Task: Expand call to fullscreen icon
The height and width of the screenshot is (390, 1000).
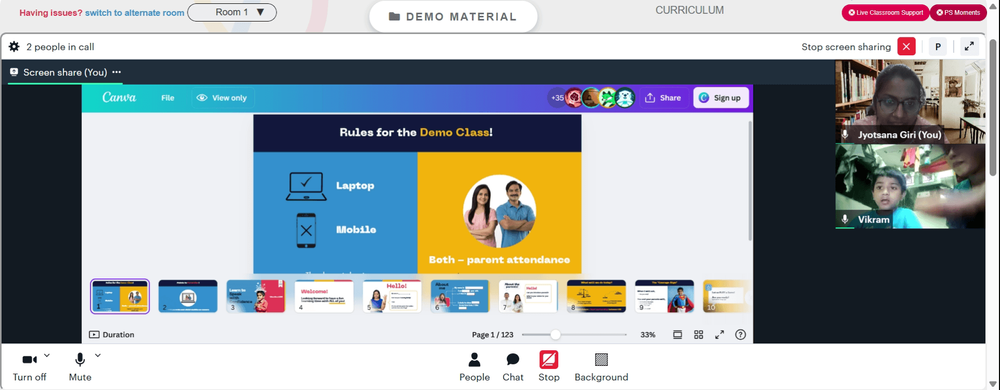Action: pos(969,47)
